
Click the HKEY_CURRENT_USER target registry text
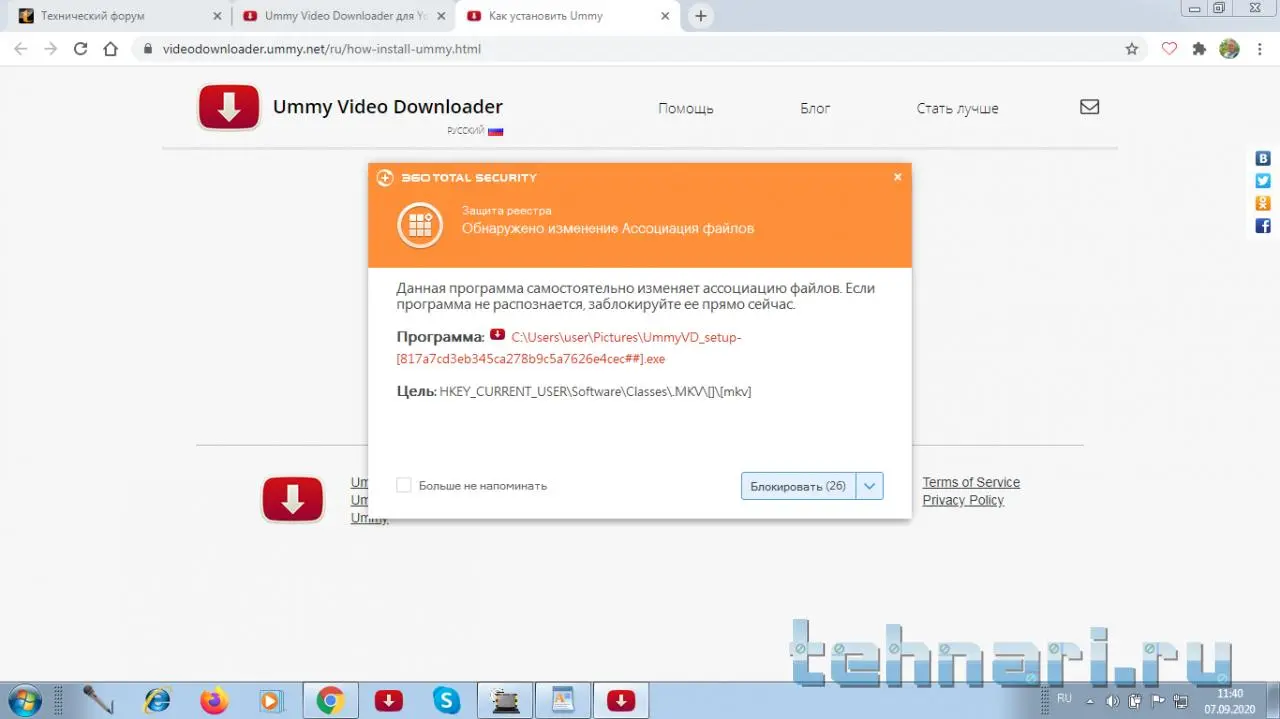coord(595,391)
